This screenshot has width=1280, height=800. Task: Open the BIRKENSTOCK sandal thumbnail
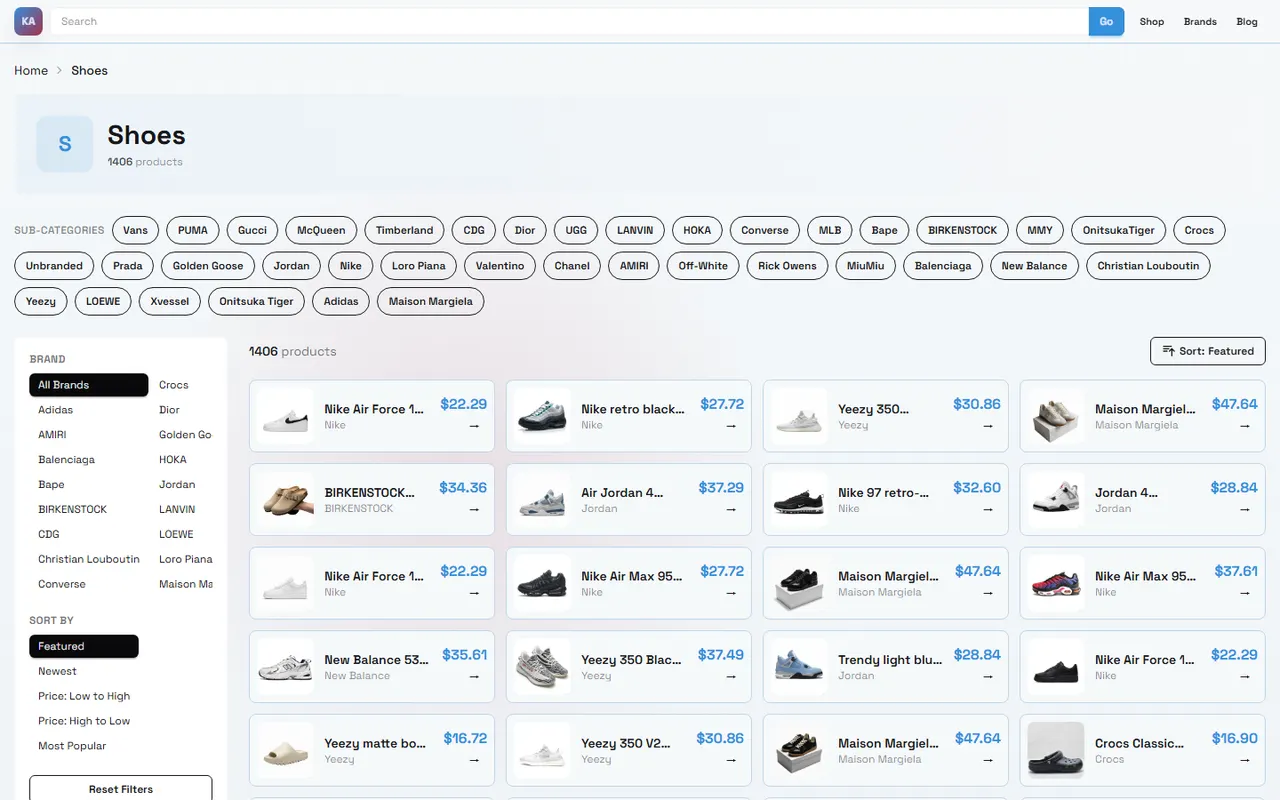pos(285,499)
